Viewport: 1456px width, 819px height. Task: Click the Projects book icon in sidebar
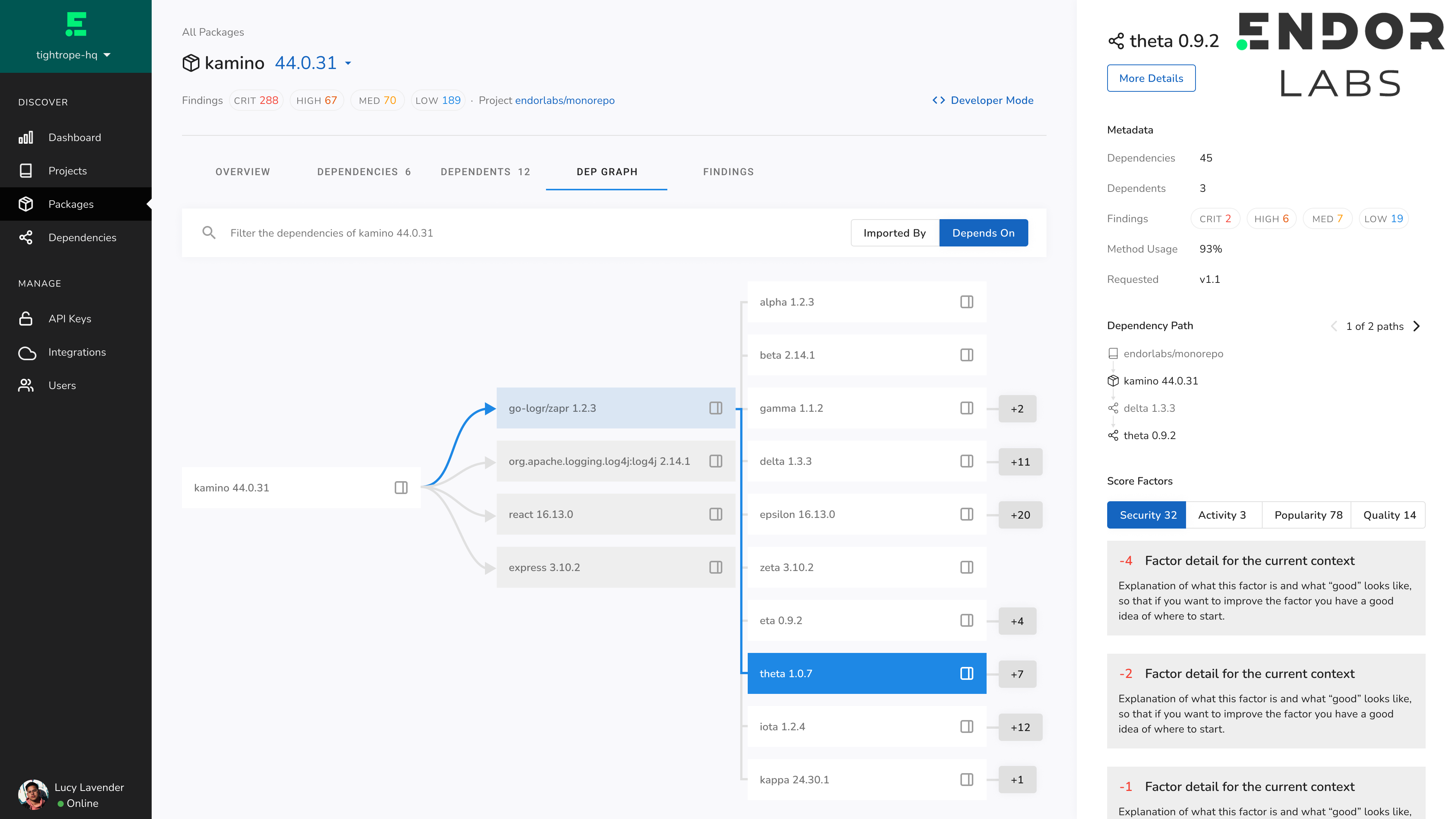(26, 171)
